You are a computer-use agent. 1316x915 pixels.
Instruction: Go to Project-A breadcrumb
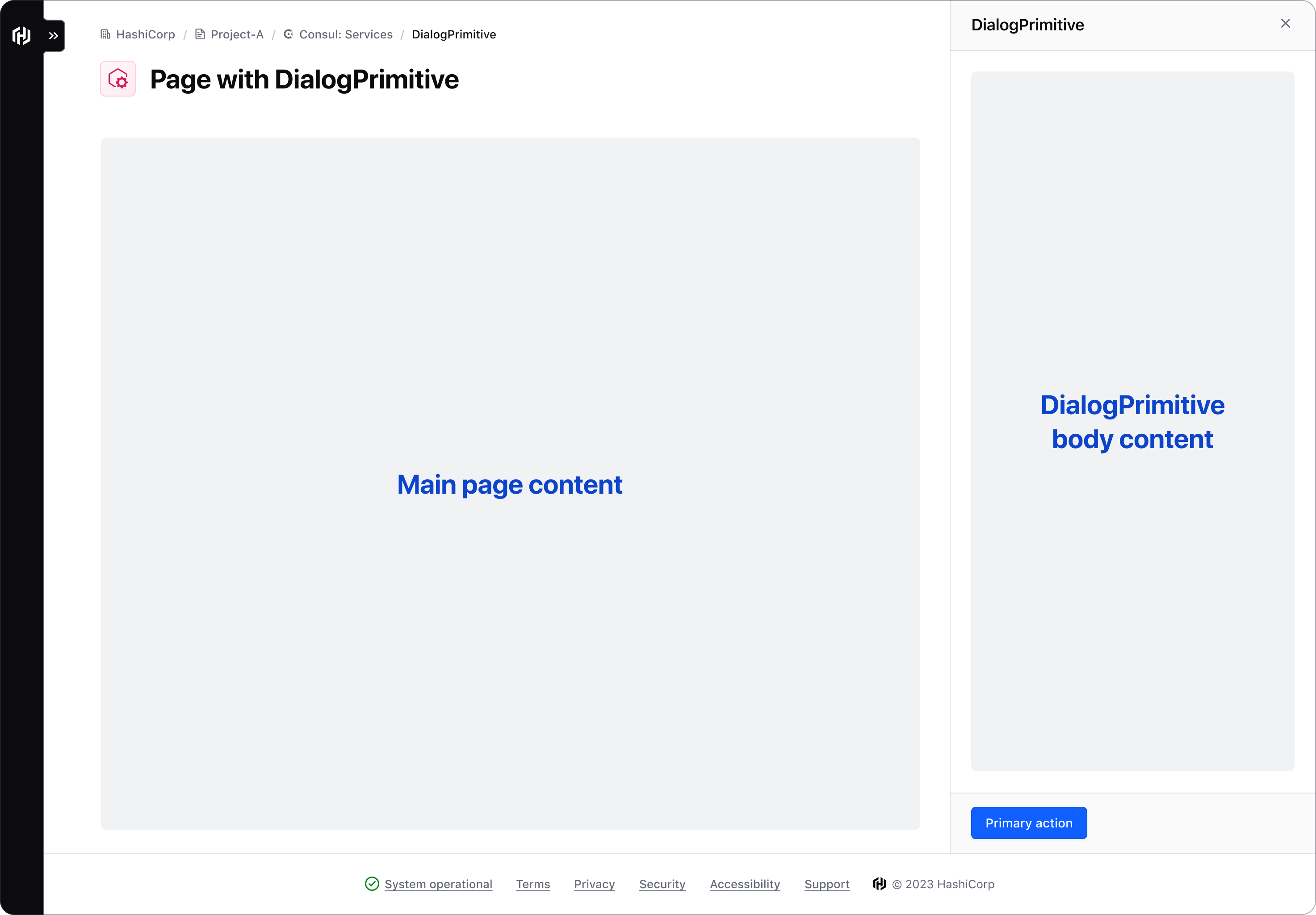point(237,34)
